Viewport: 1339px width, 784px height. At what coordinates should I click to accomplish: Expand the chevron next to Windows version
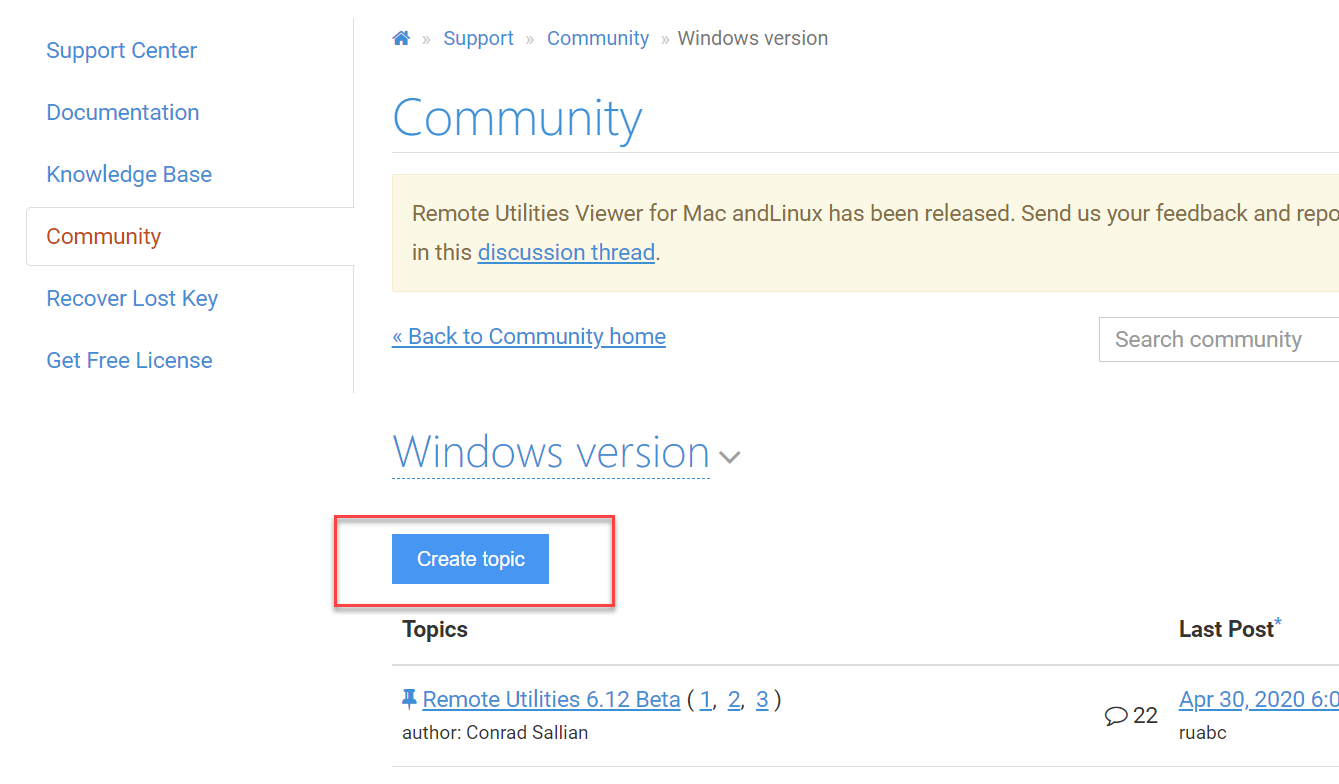(x=730, y=457)
